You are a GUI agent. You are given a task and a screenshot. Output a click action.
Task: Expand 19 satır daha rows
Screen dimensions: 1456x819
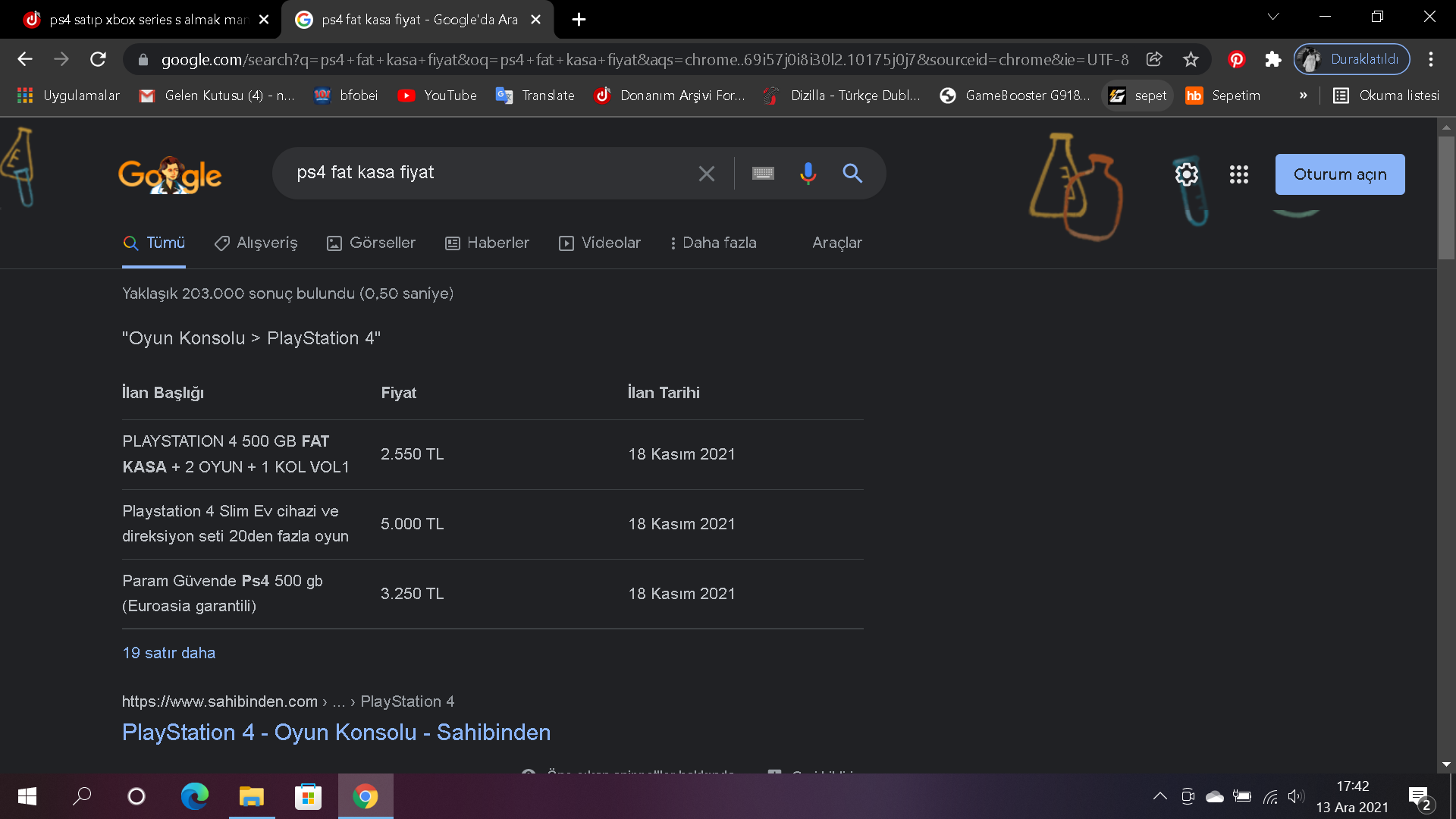coord(169,653)
